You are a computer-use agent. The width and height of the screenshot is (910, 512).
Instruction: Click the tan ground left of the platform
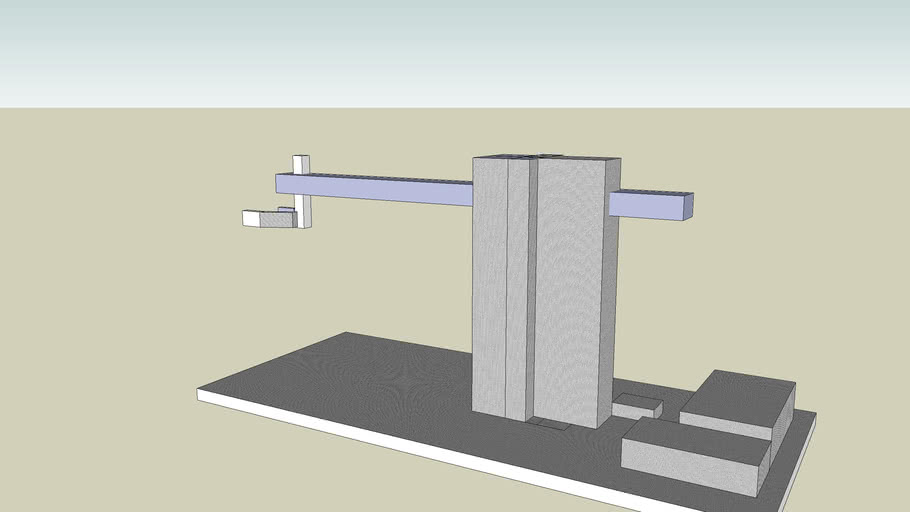[100, 350]
